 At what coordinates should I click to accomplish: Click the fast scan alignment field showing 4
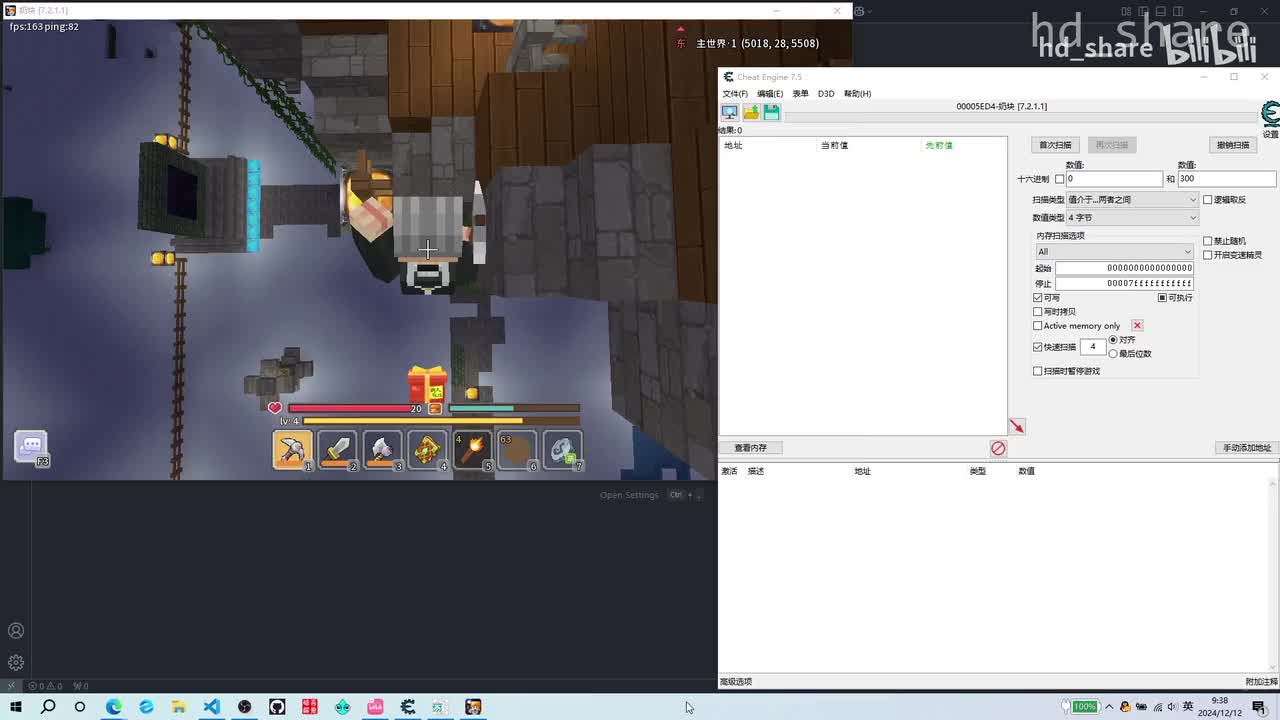click(1092, 347)
